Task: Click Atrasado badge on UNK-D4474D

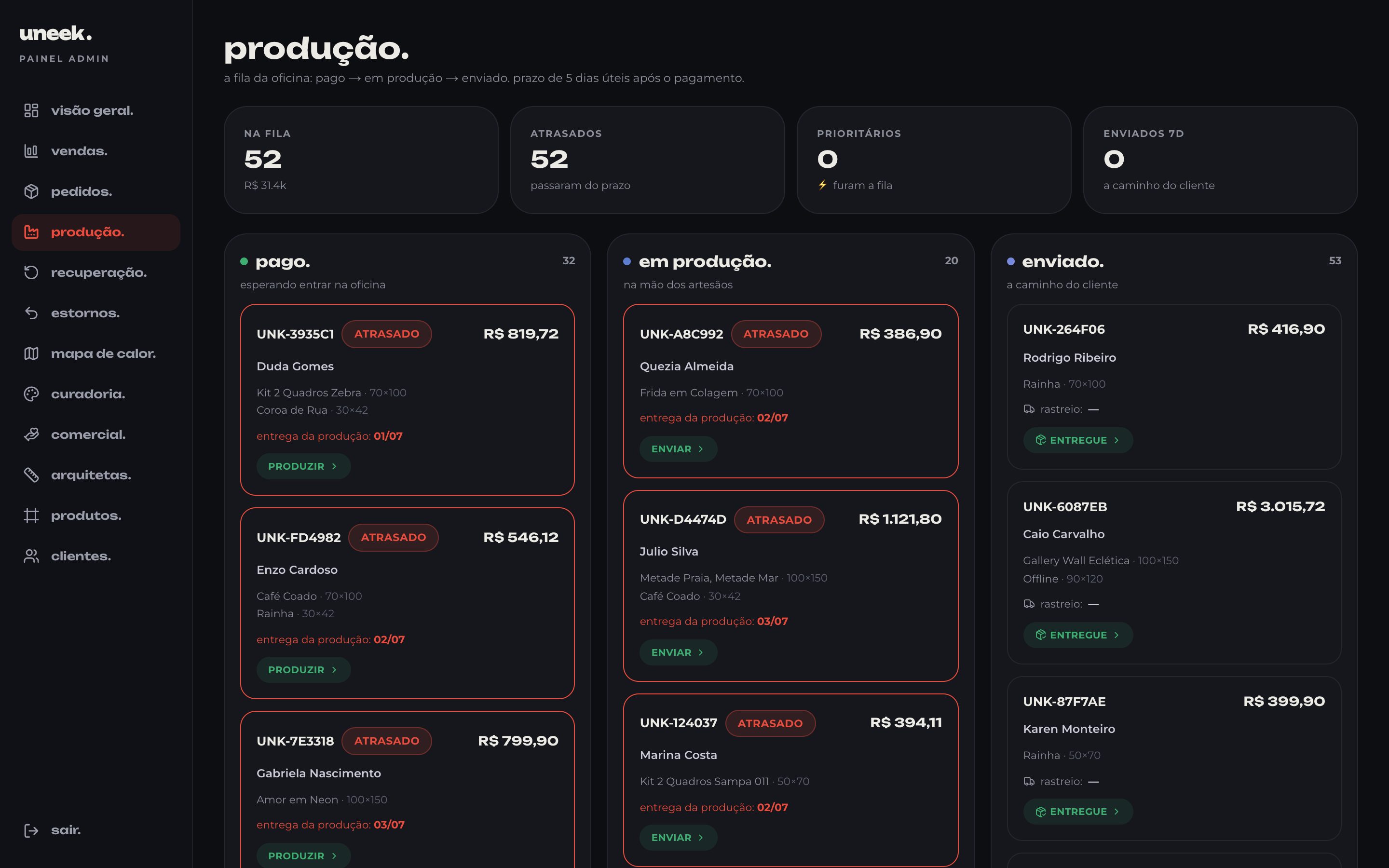Action: coord(779,519)
